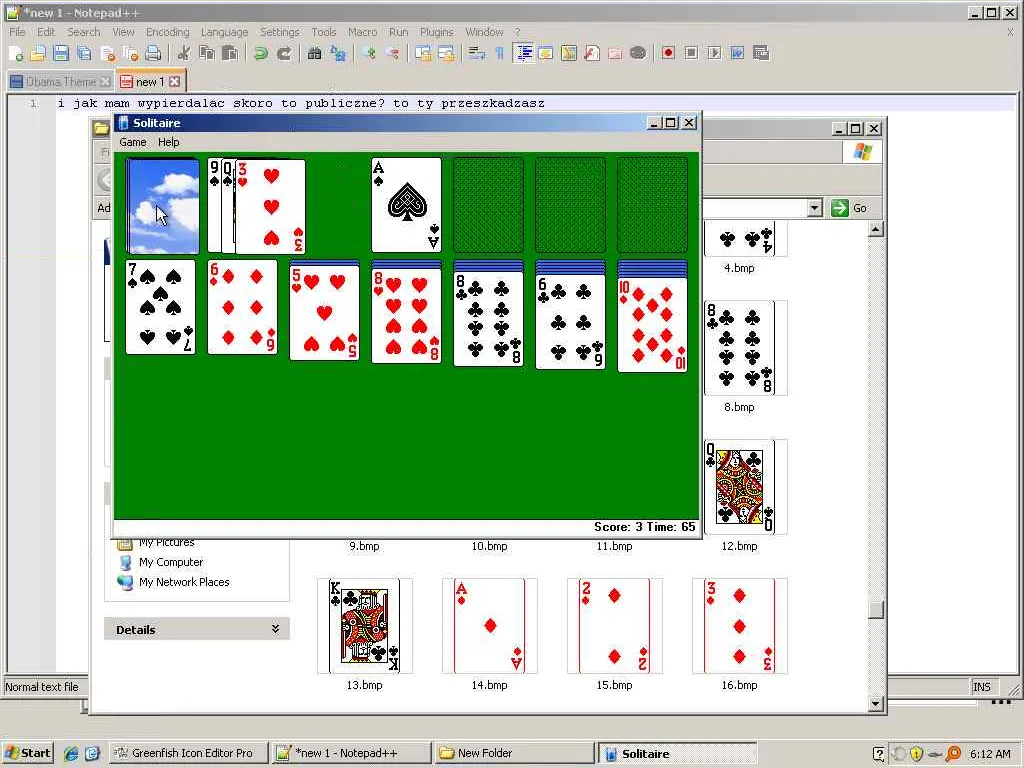Click the Playback macro icon
This screenshot has width=1024, height=768.
point(714,54)
